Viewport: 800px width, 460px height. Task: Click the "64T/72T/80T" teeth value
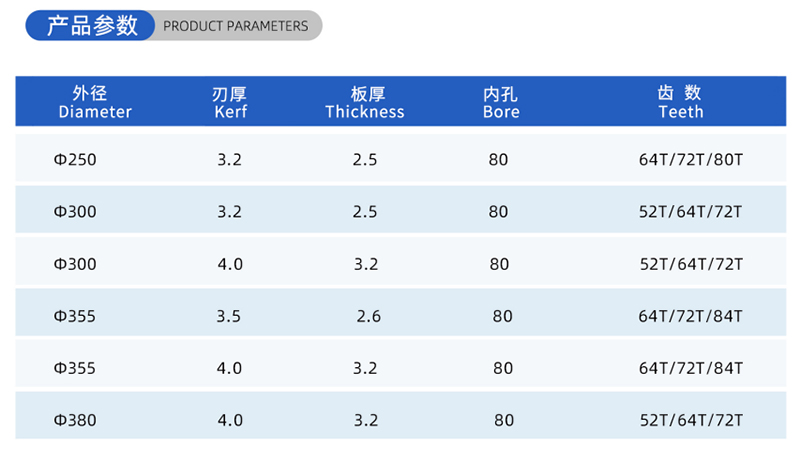point(691,159)
